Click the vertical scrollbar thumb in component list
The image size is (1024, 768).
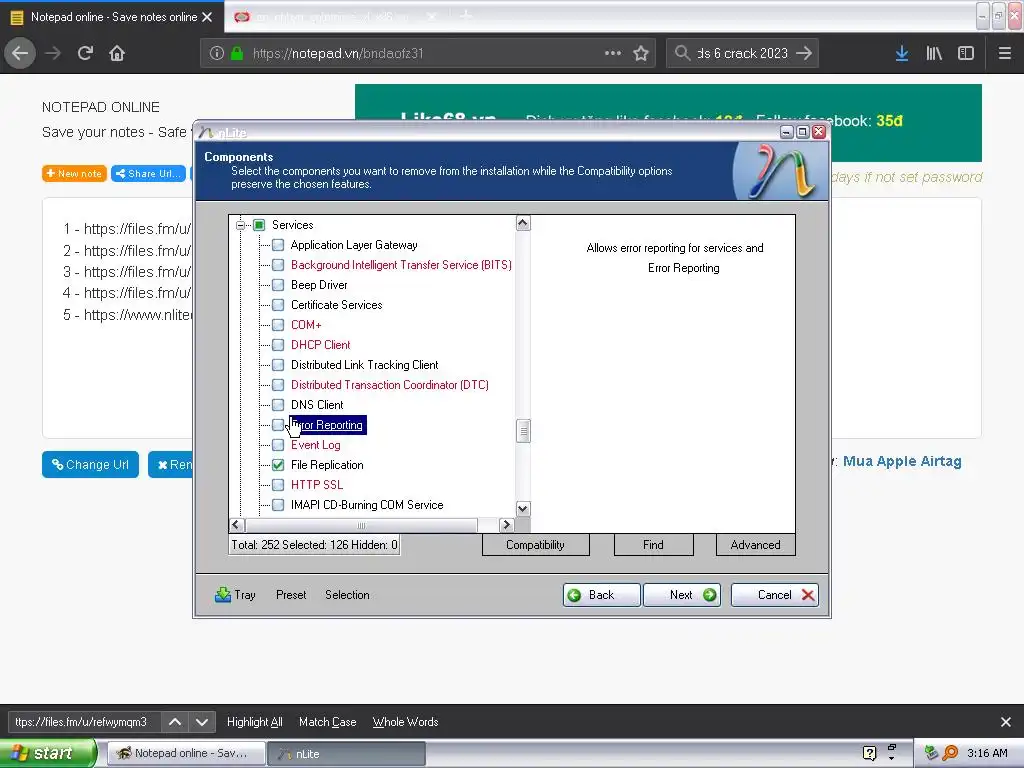coord(523,431)
